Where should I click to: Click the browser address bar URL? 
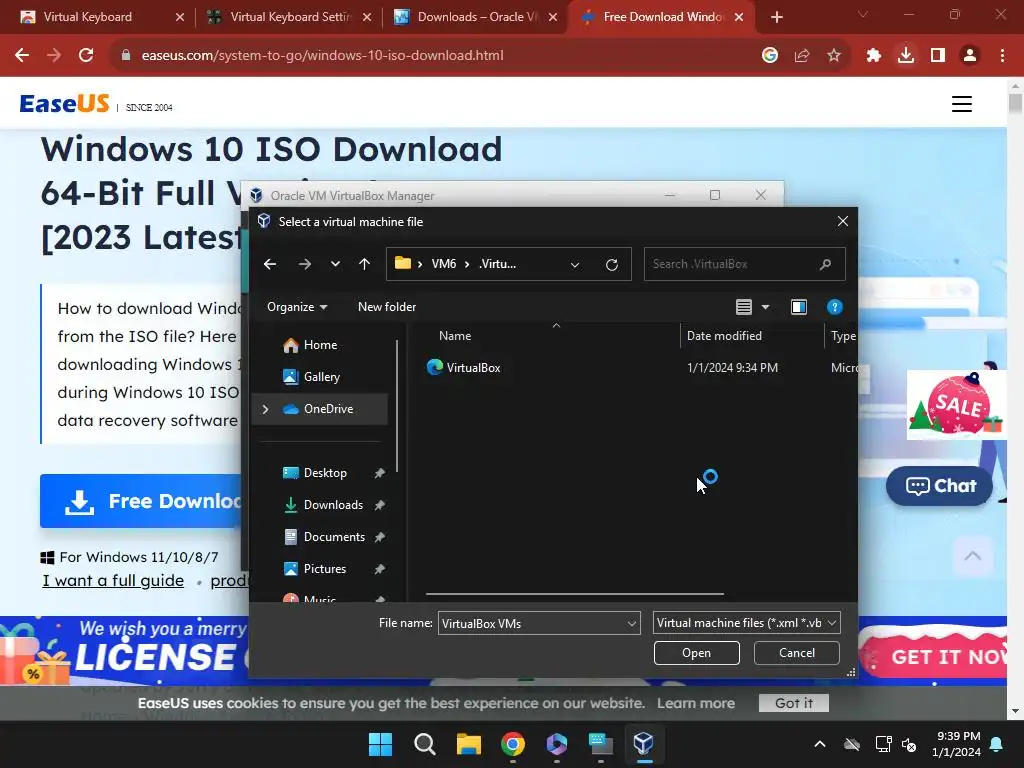322,56
